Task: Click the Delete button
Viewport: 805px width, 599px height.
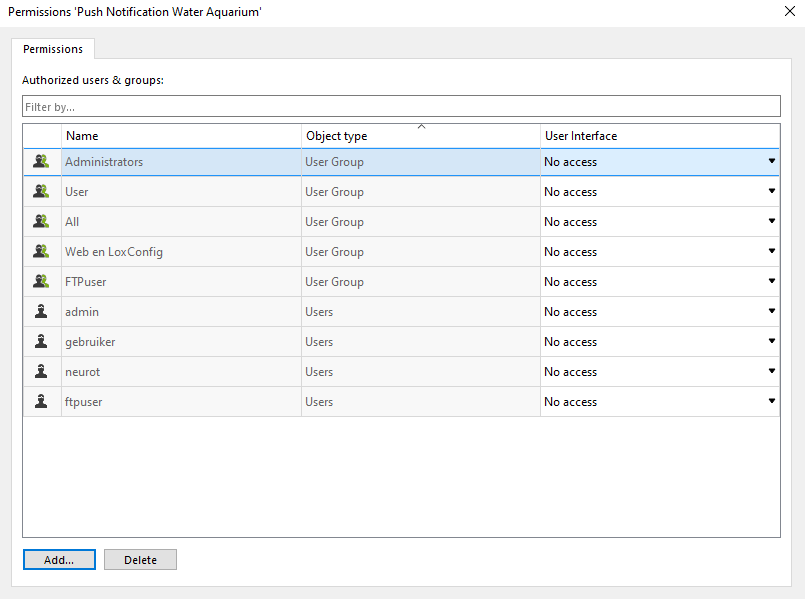Action: 140,559
